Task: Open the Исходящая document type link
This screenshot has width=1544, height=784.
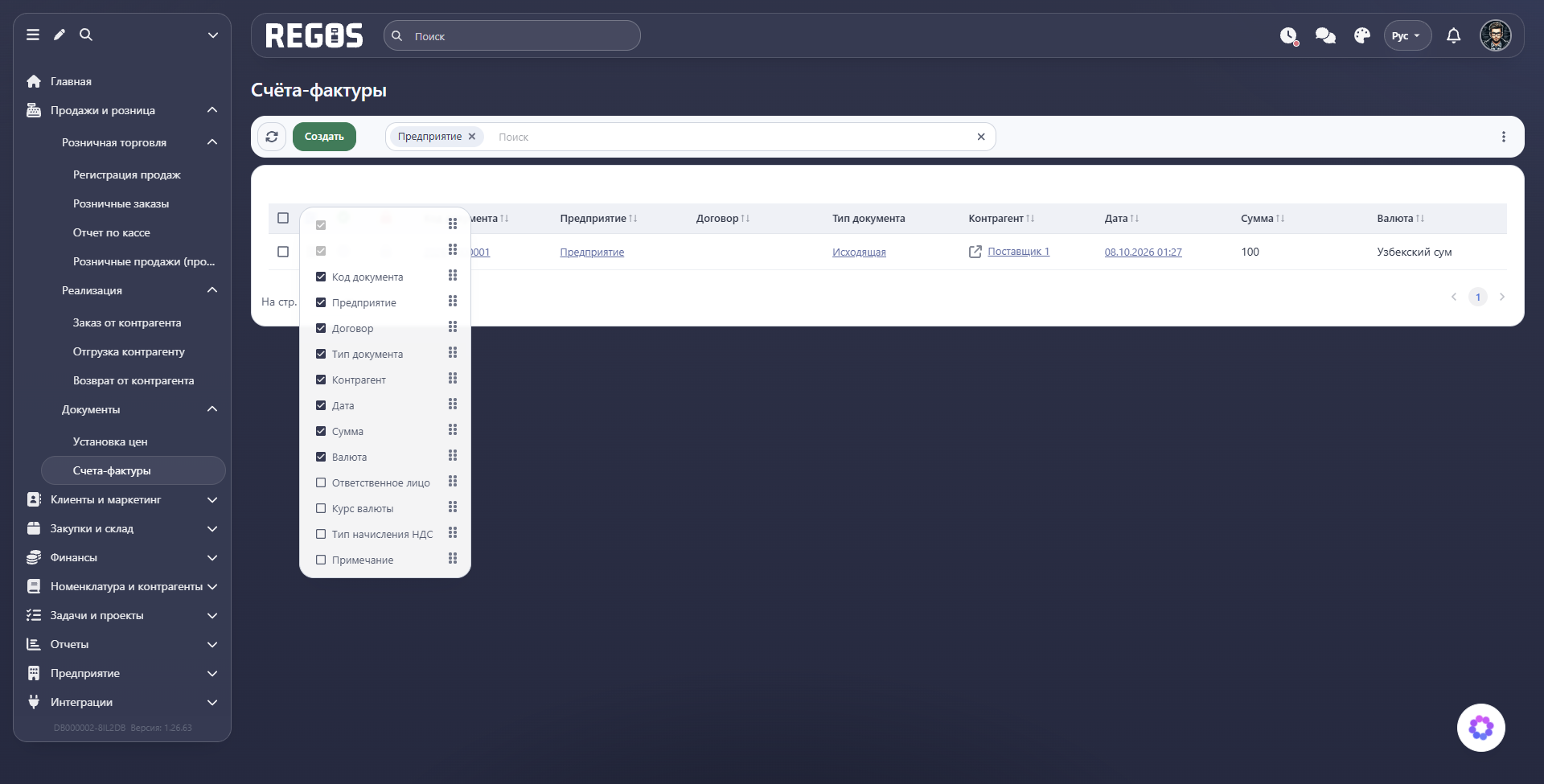Action: point(859,252)
